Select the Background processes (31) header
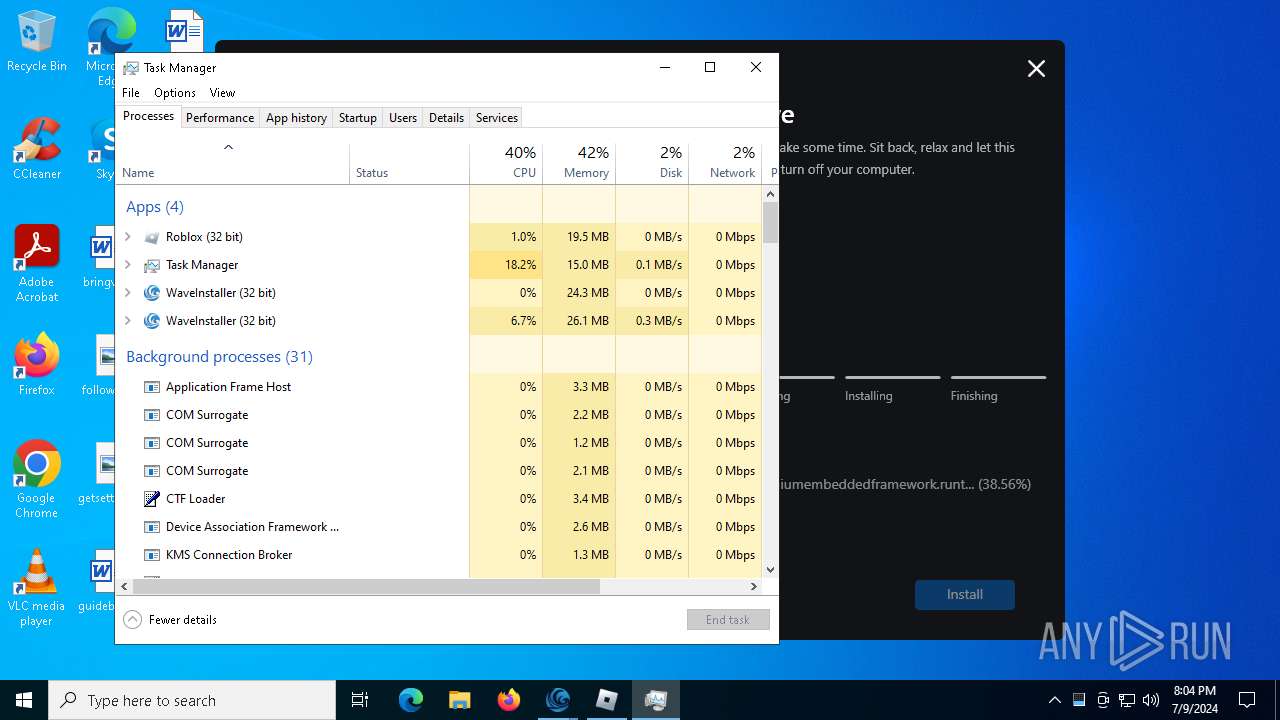Viewport: 1280px width, 720px height. 219,357
